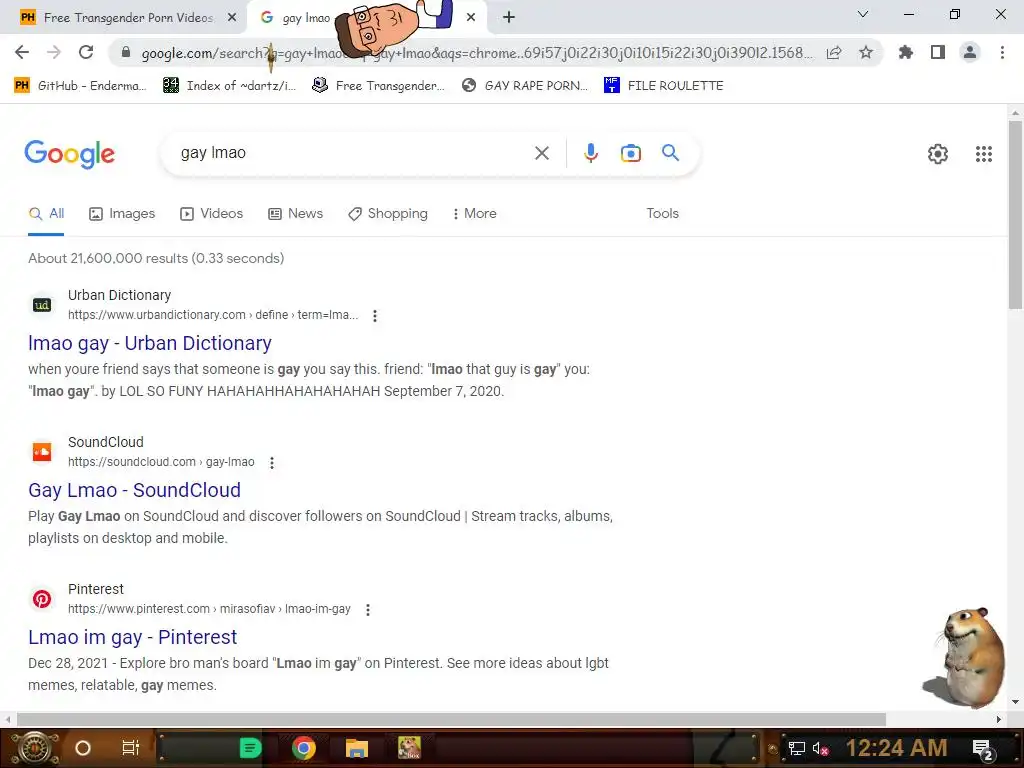Open the Chrome profile avatar
Screen dimensions: 1024x768
pos(970,52)
